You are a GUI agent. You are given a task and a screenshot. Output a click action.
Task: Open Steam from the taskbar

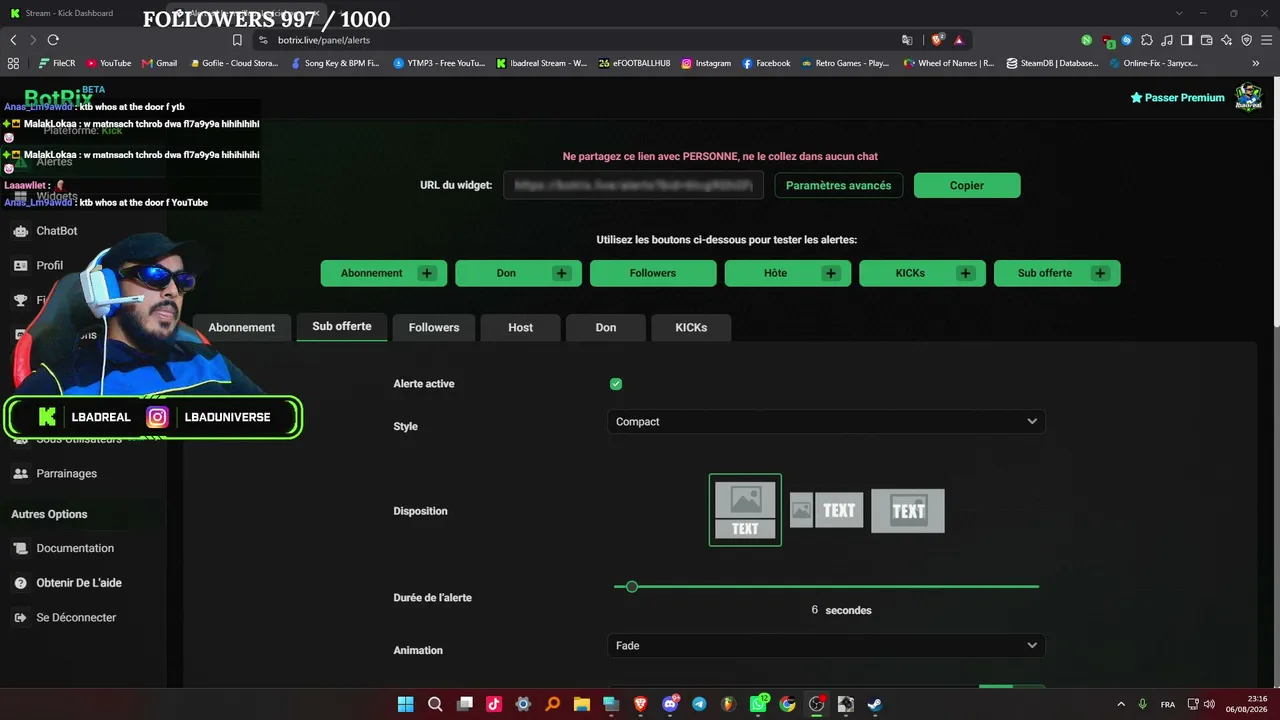(x=874, y=704)
